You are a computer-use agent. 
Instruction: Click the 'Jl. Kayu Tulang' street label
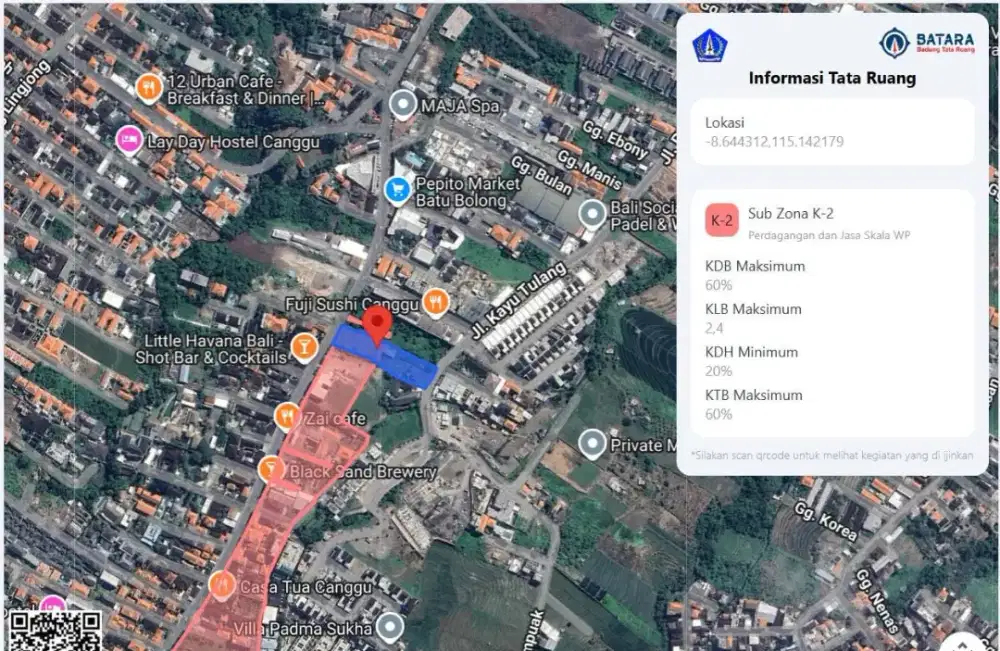(x=518, y=300)
